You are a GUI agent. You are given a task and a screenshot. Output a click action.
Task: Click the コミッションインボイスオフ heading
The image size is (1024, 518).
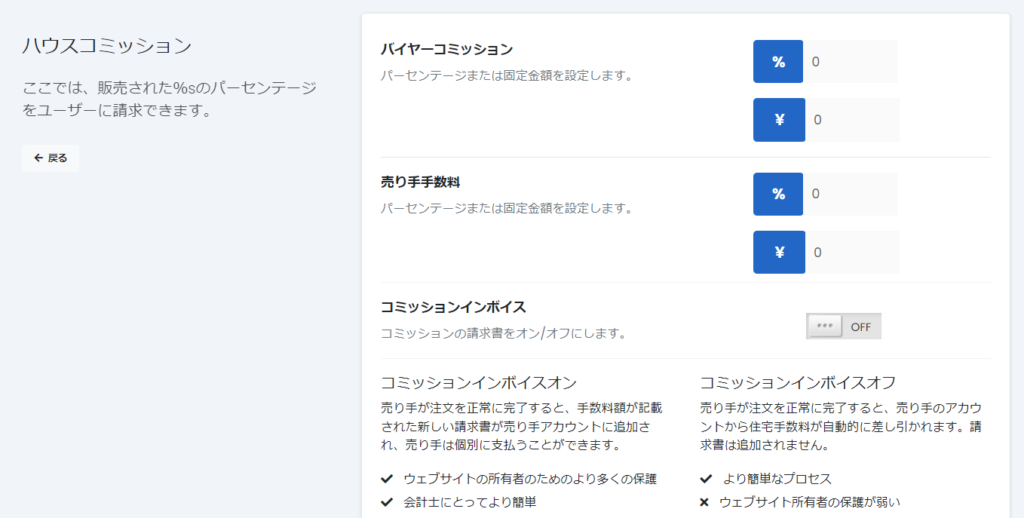tap(797, 383)
